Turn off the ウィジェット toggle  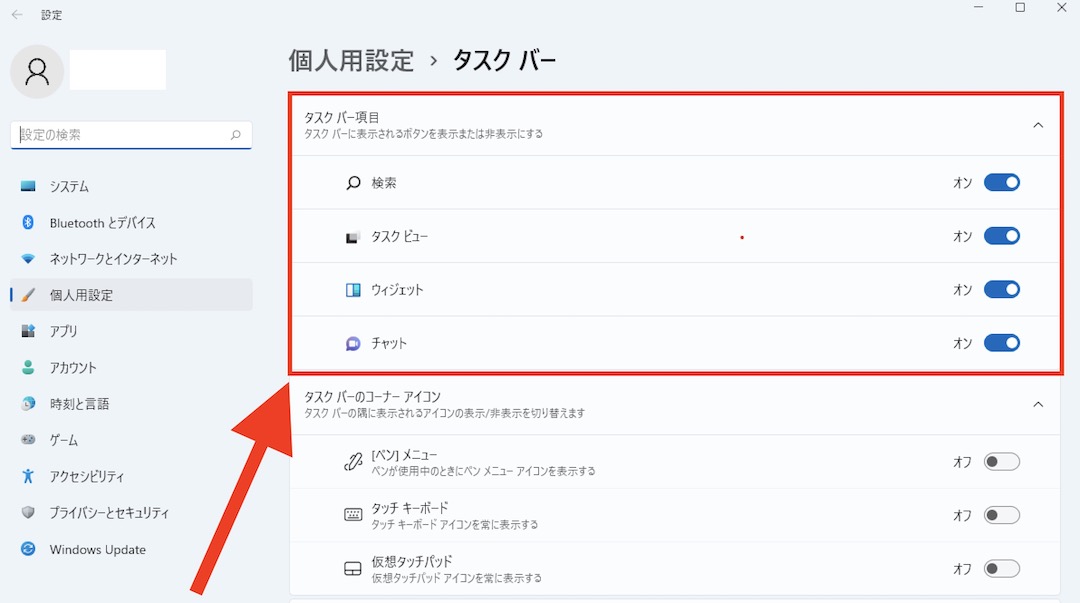click(x=1001, y=289)
